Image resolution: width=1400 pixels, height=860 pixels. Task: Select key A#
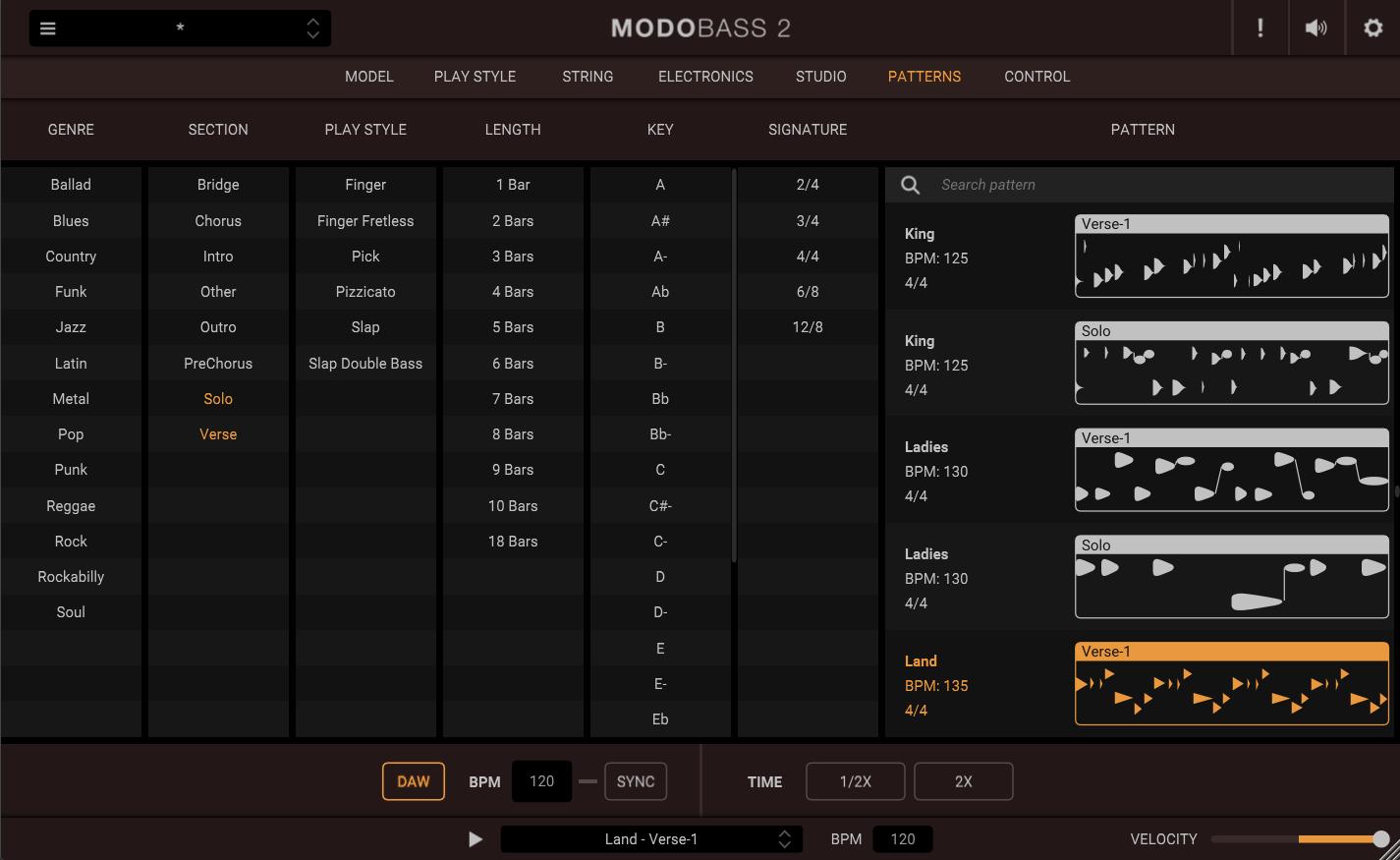660,221
